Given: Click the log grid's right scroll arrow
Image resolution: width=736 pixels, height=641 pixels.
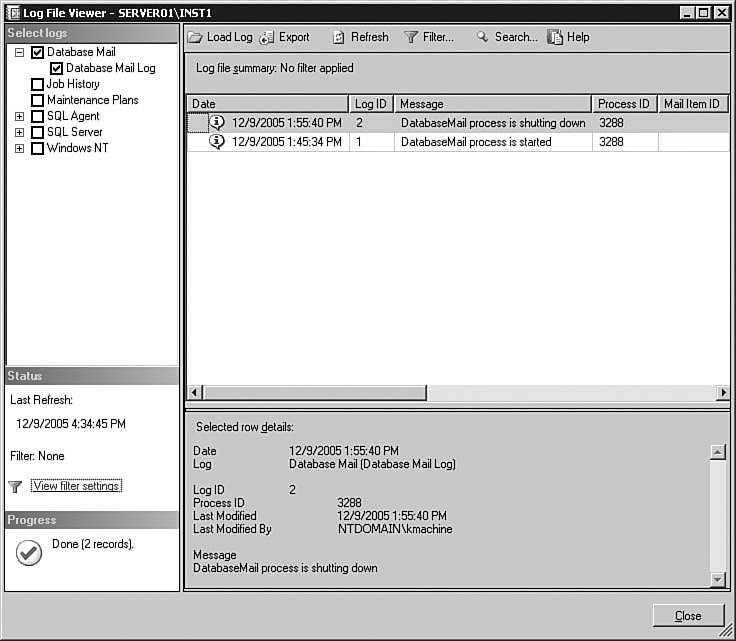Looking at the screenshot, I should [x=723, y=392].
